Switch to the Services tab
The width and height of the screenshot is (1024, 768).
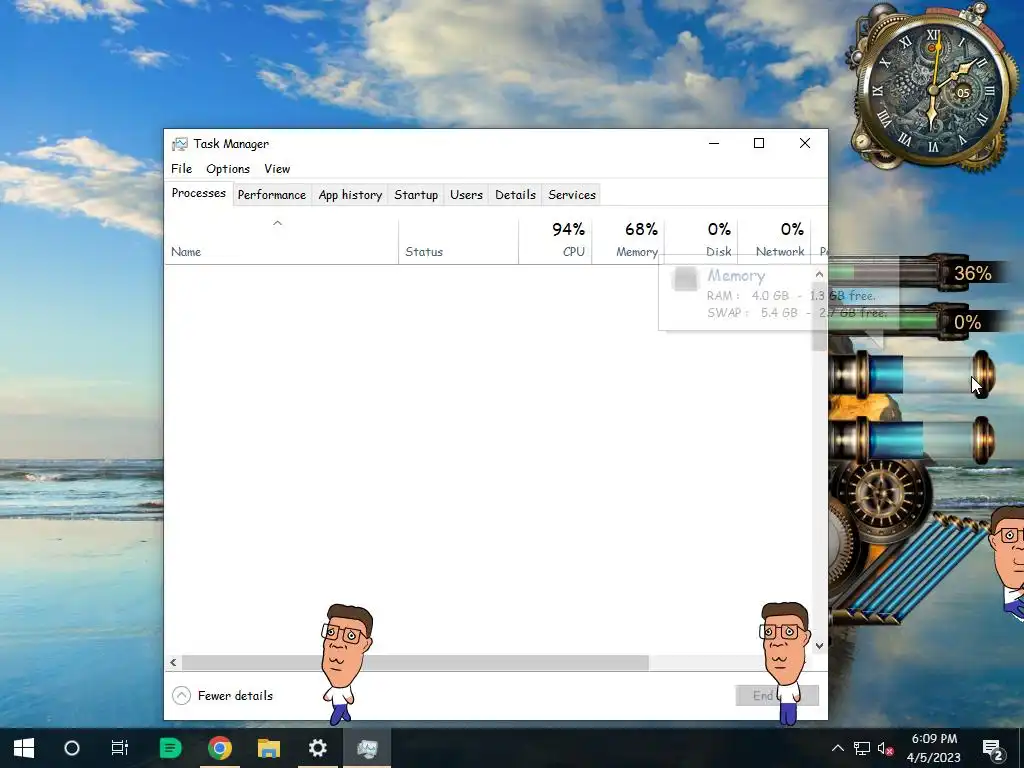572,195
